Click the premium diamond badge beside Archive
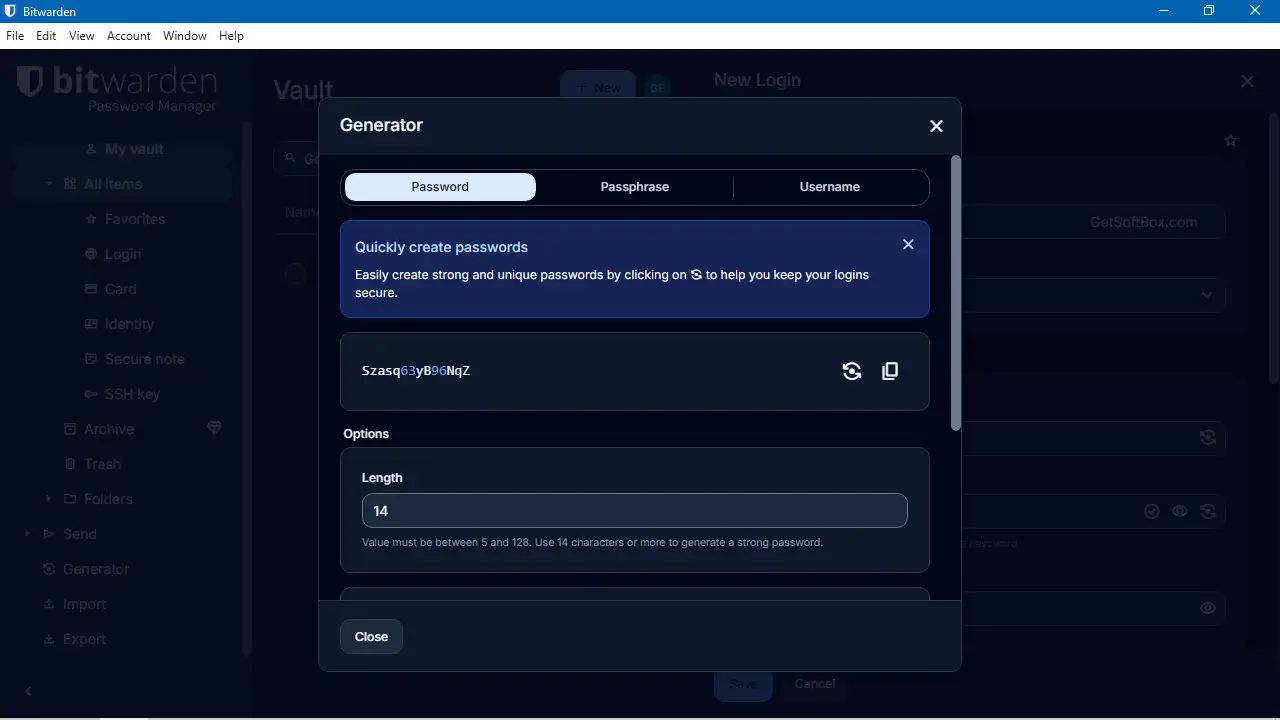 tap(214, 428)
